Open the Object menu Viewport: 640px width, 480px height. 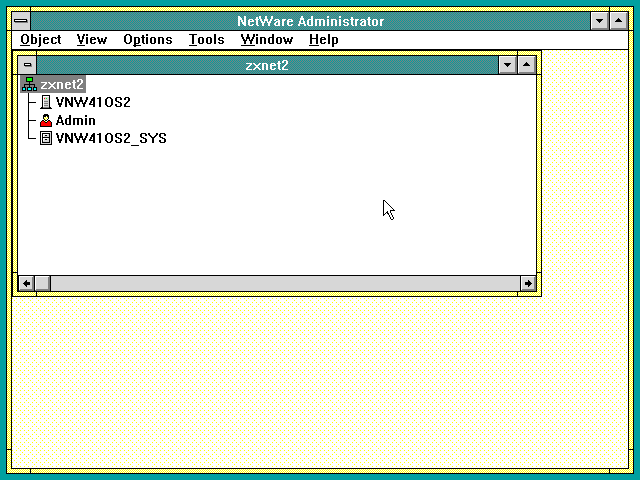pos(40,40)
